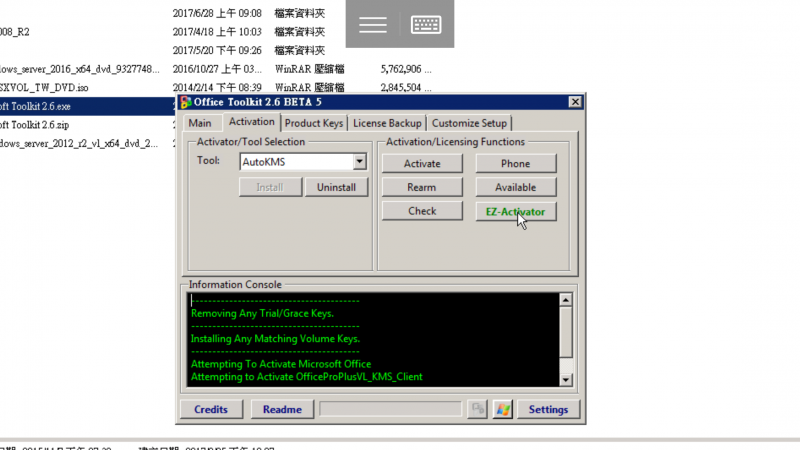Click the Uninstall button
800x450 pixels.
click(336, 187)
